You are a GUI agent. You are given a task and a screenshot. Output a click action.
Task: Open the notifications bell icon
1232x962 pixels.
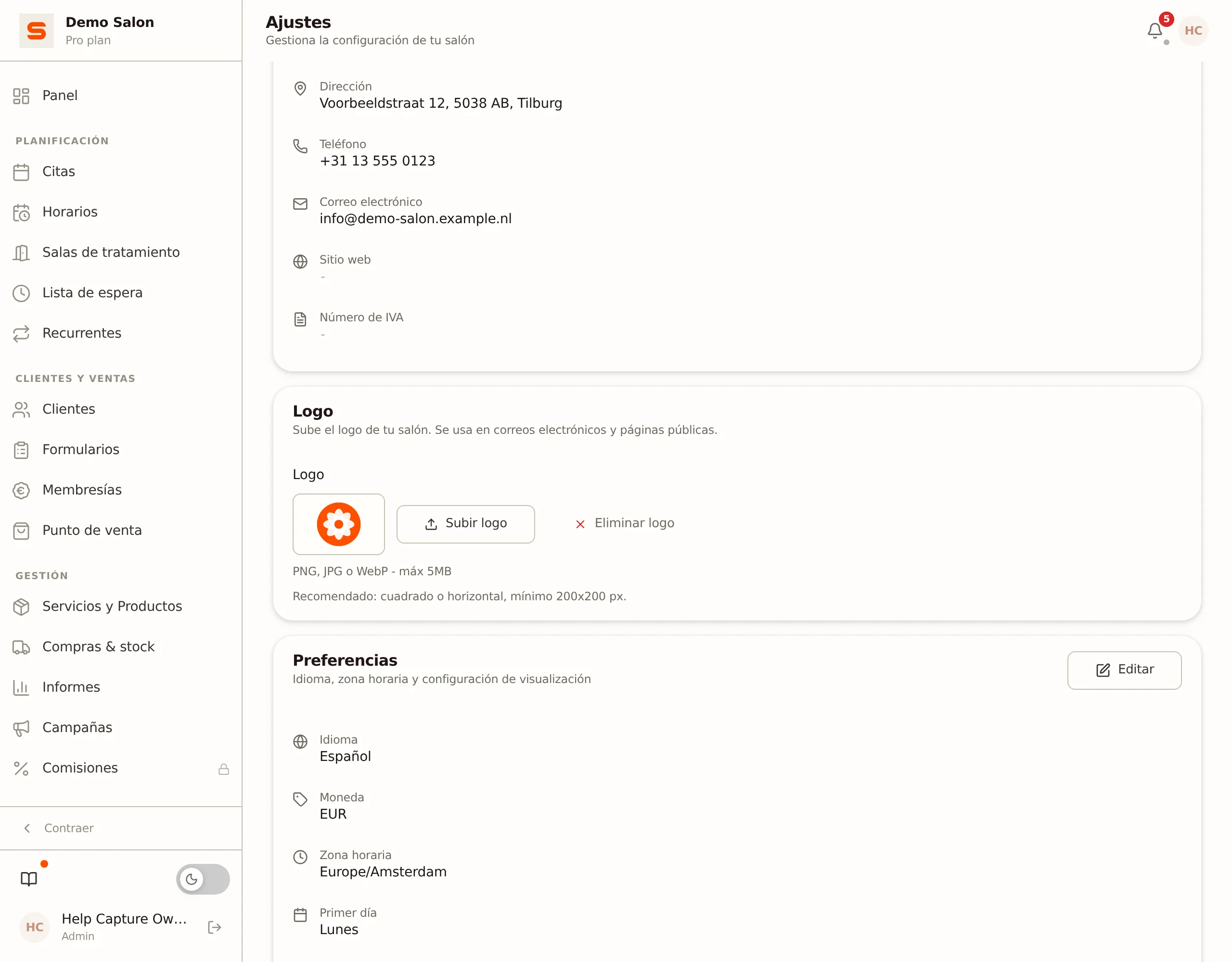pyautogui.click(x=1155, y=30)
